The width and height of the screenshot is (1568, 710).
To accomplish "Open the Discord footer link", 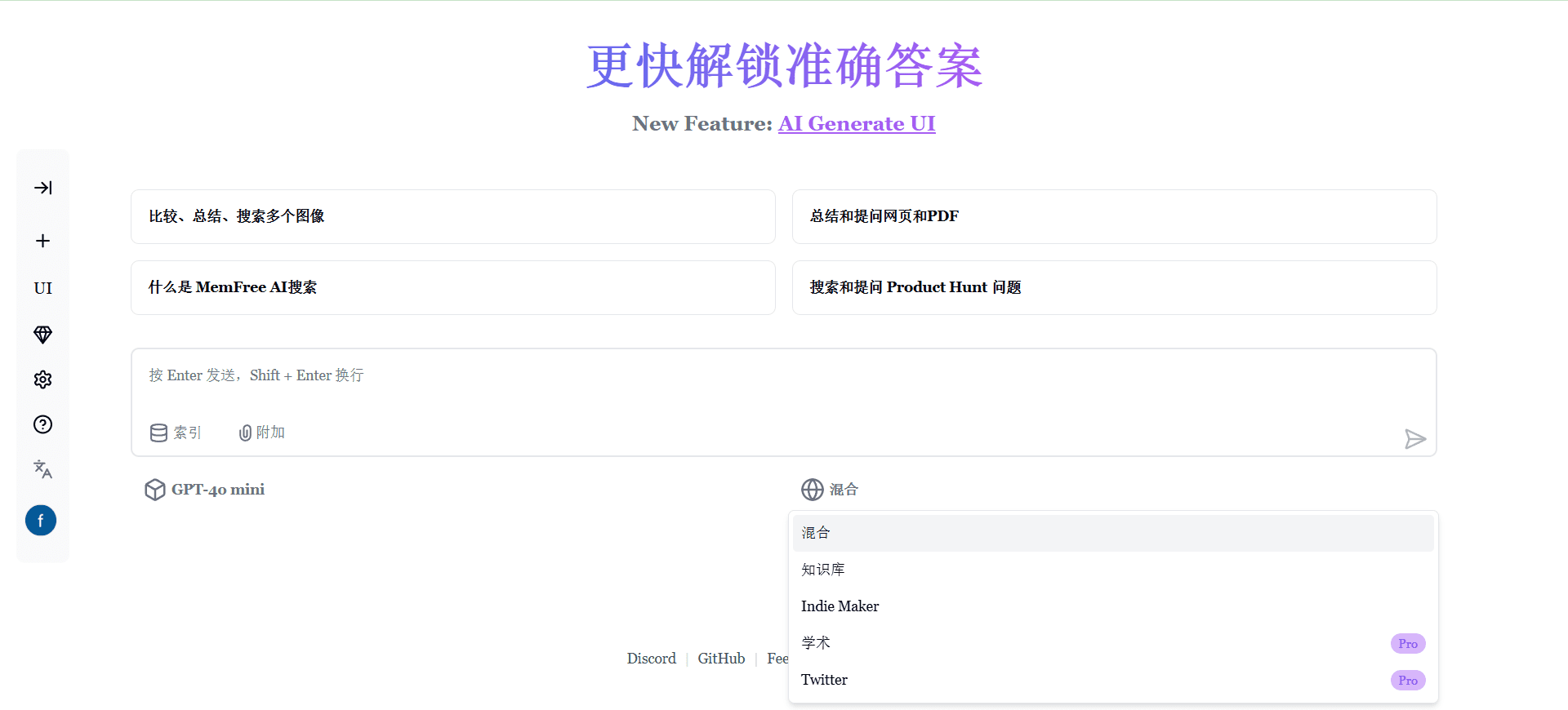I will 652,659.
